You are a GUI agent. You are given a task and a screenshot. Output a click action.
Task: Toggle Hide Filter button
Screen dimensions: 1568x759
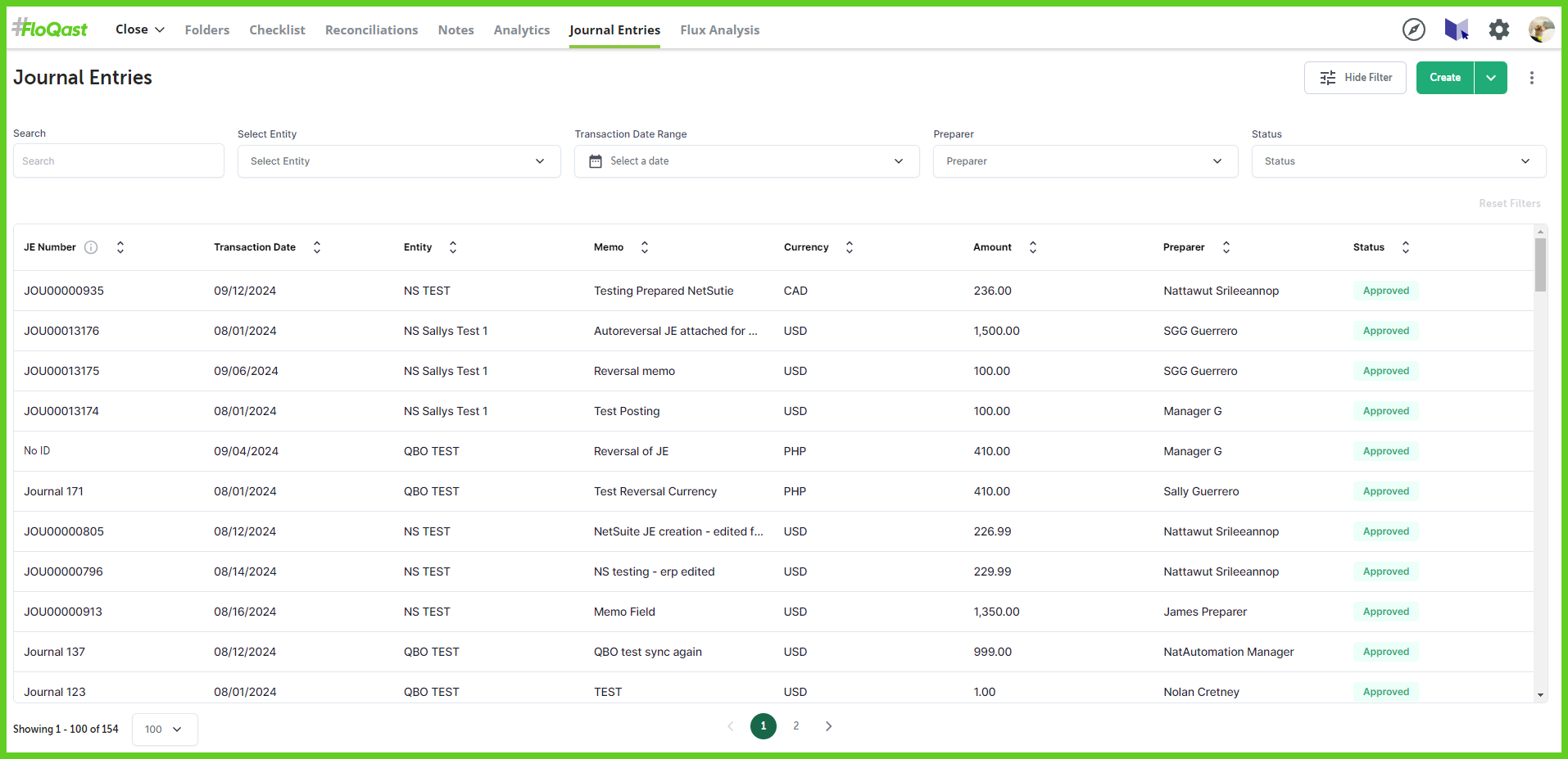click(1354, 78)
